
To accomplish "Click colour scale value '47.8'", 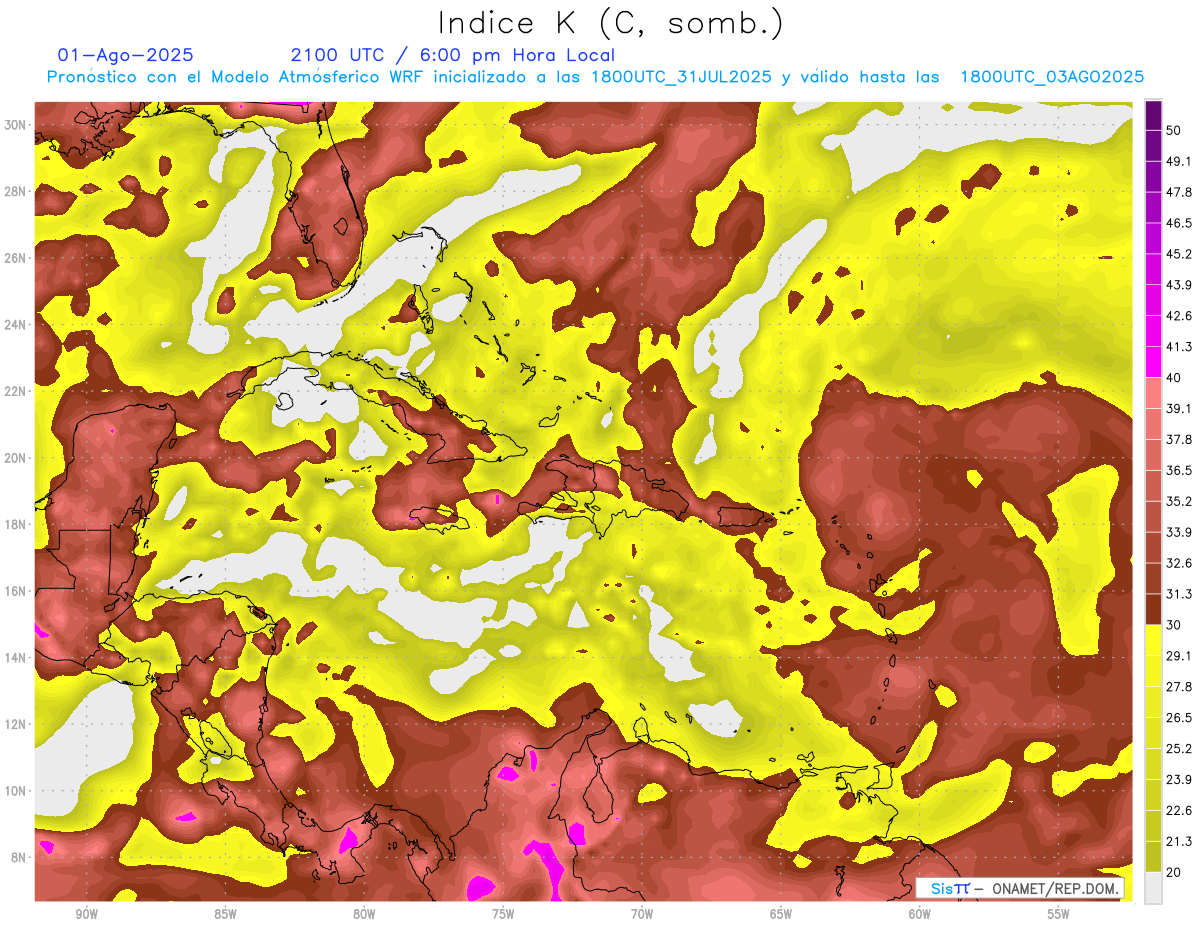I will pos(1178,192).
